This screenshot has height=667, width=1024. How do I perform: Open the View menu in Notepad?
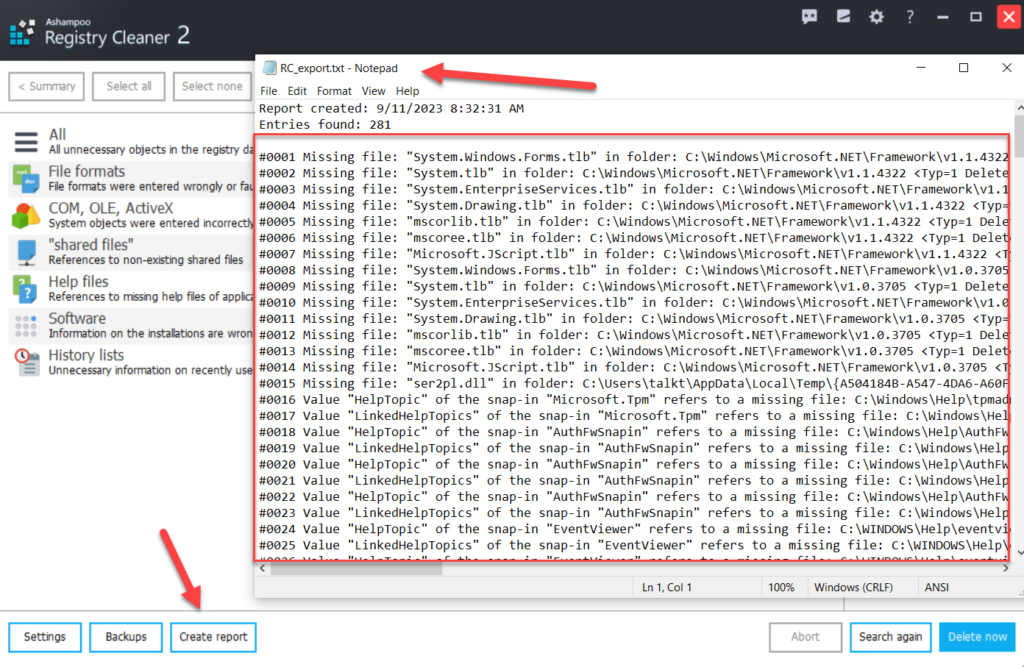373,91
